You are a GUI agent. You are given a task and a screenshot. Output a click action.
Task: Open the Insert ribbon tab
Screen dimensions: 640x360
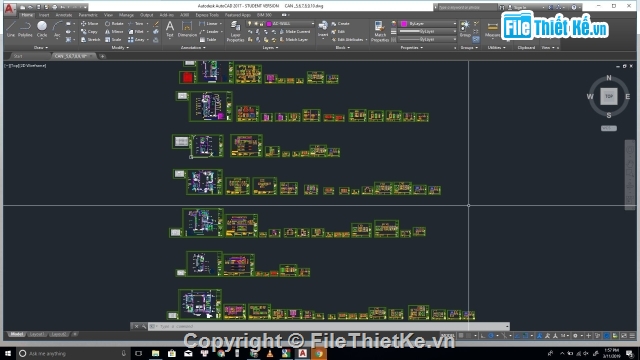[x=44, y=15]
